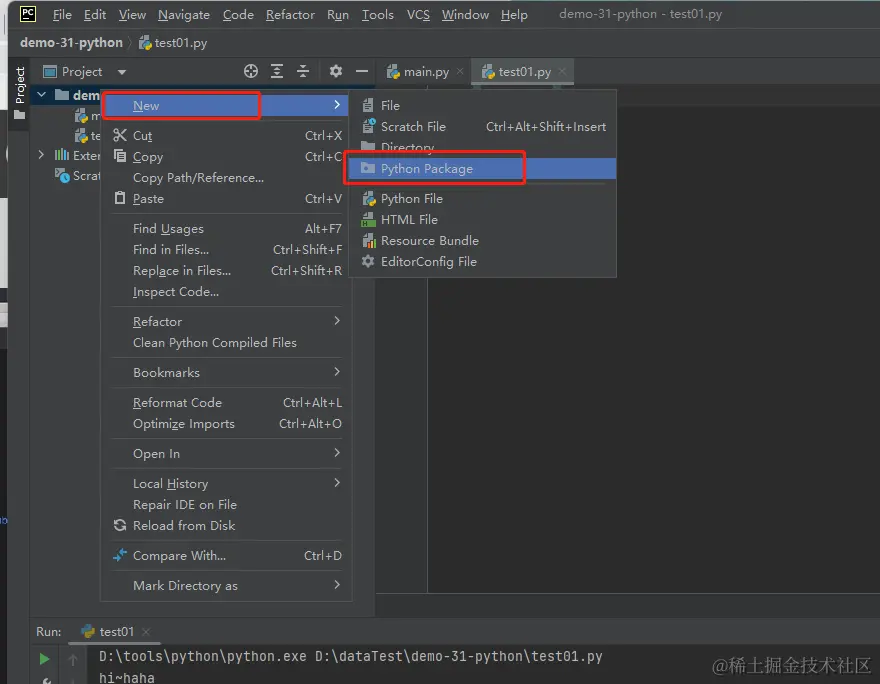Expand External Libraries node
Image resolution: width=880 pixels, height=684 pixels.
[x=41, y=155]
